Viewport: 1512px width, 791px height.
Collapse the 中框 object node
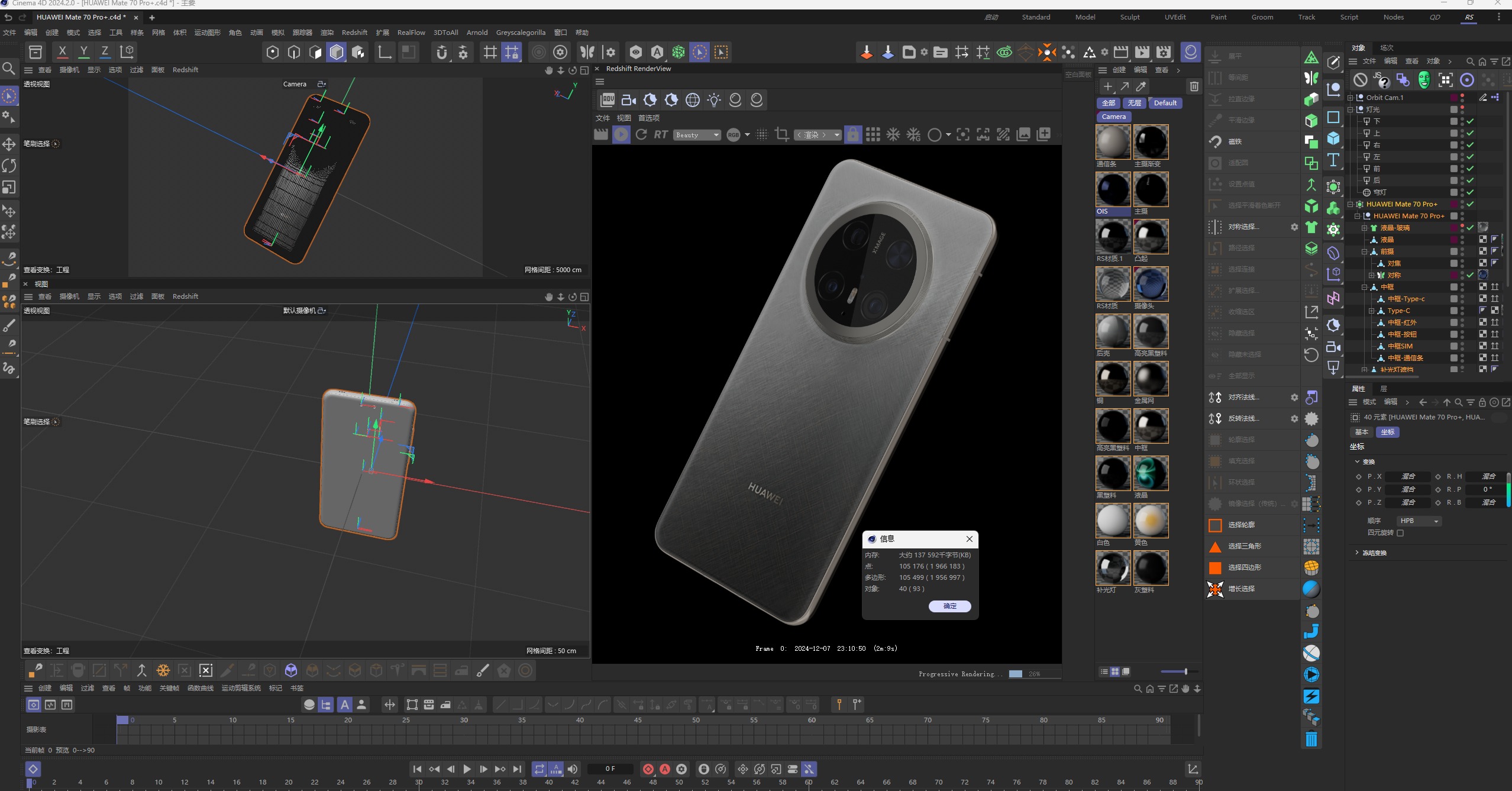[x=1364, y=287]
